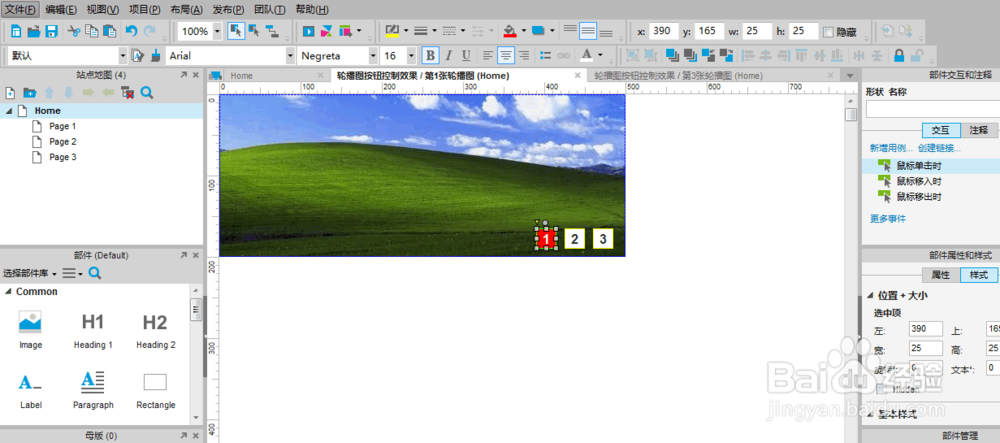Open the Arial font family dropdown

(x=290, y=56)
